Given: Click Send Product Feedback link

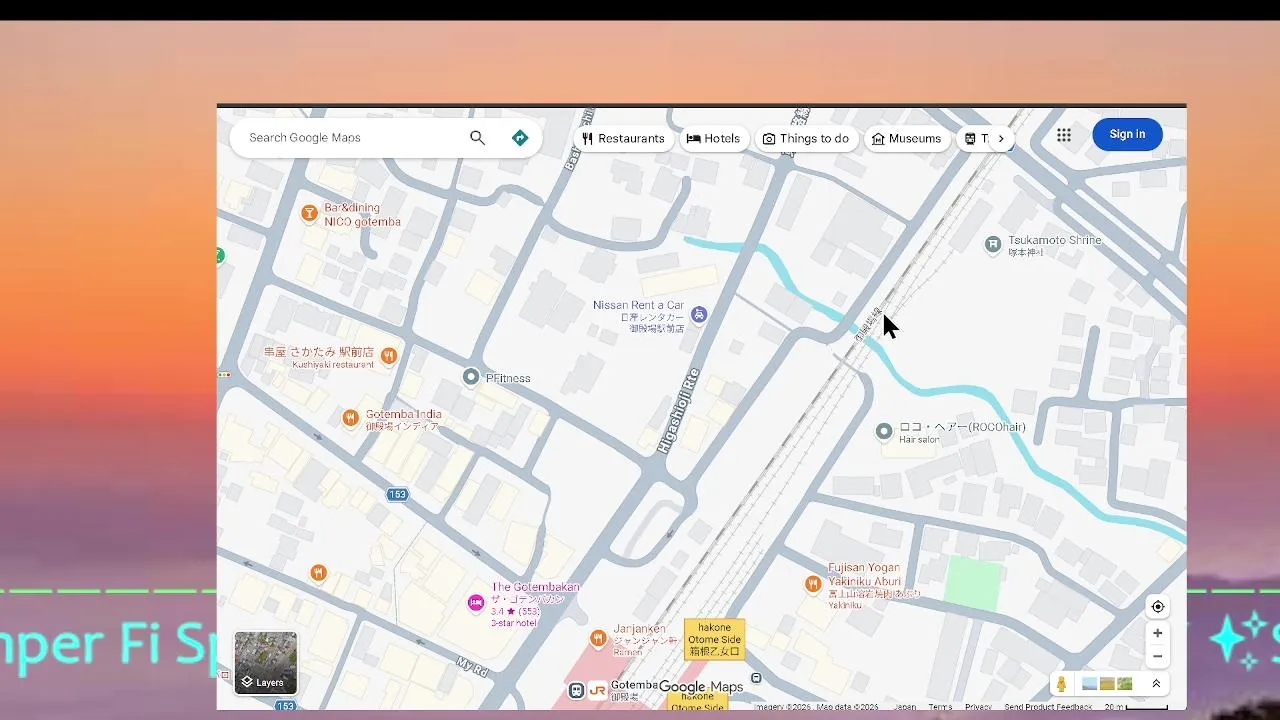Looking at the screenshot, I should point(1048,706).
